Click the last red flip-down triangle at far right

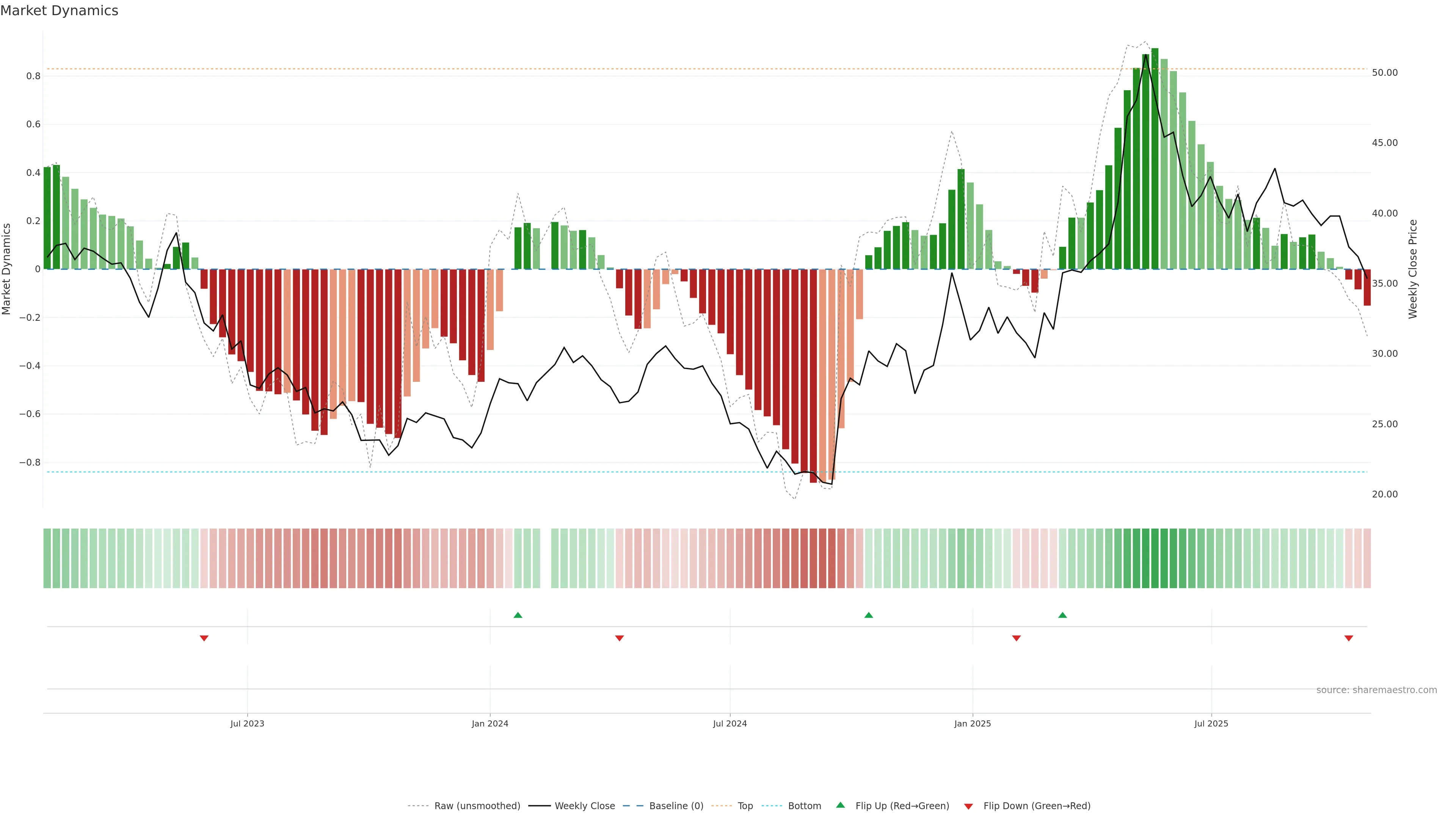[1349, 638]
